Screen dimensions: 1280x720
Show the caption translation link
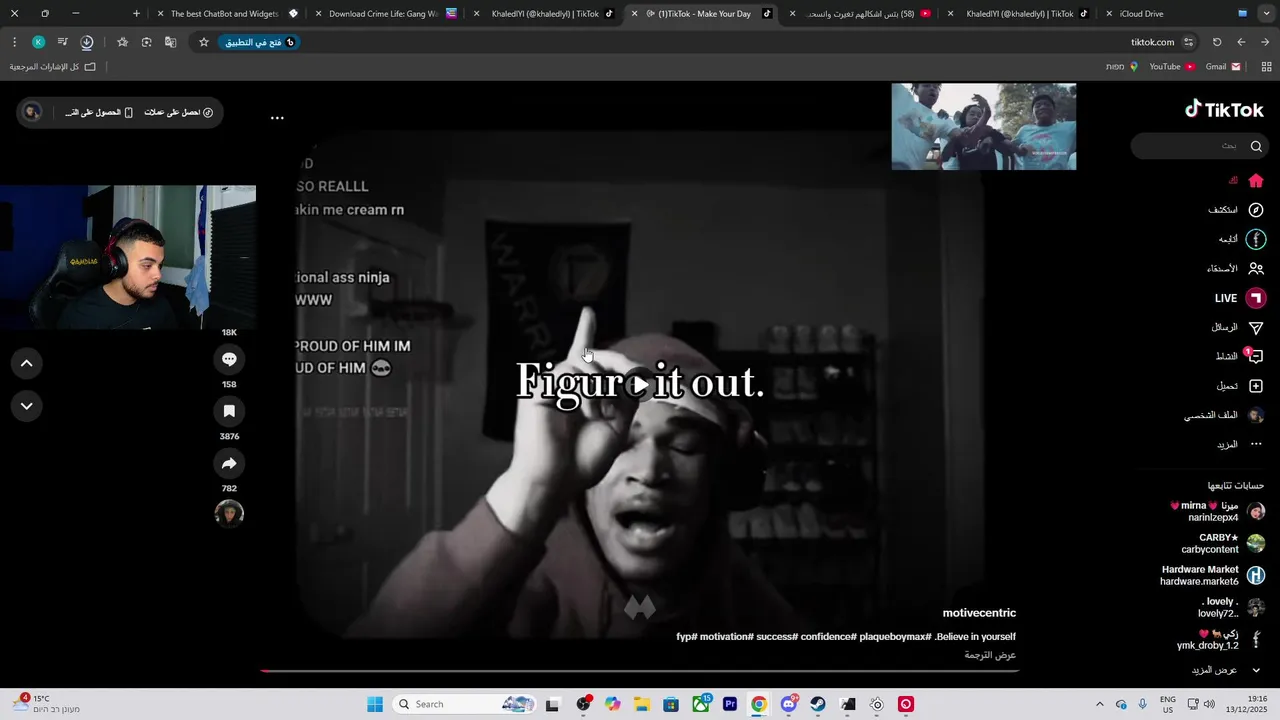pos(990,655)
